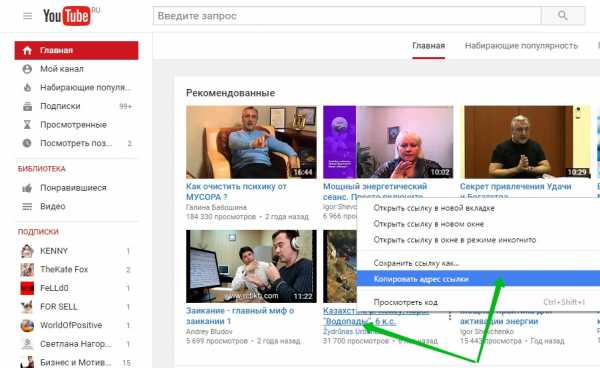Image resolution: width=600 pixels, height=368 pixels.
Task: Open 'Мой канал' sidebar link
Action: 62,69
